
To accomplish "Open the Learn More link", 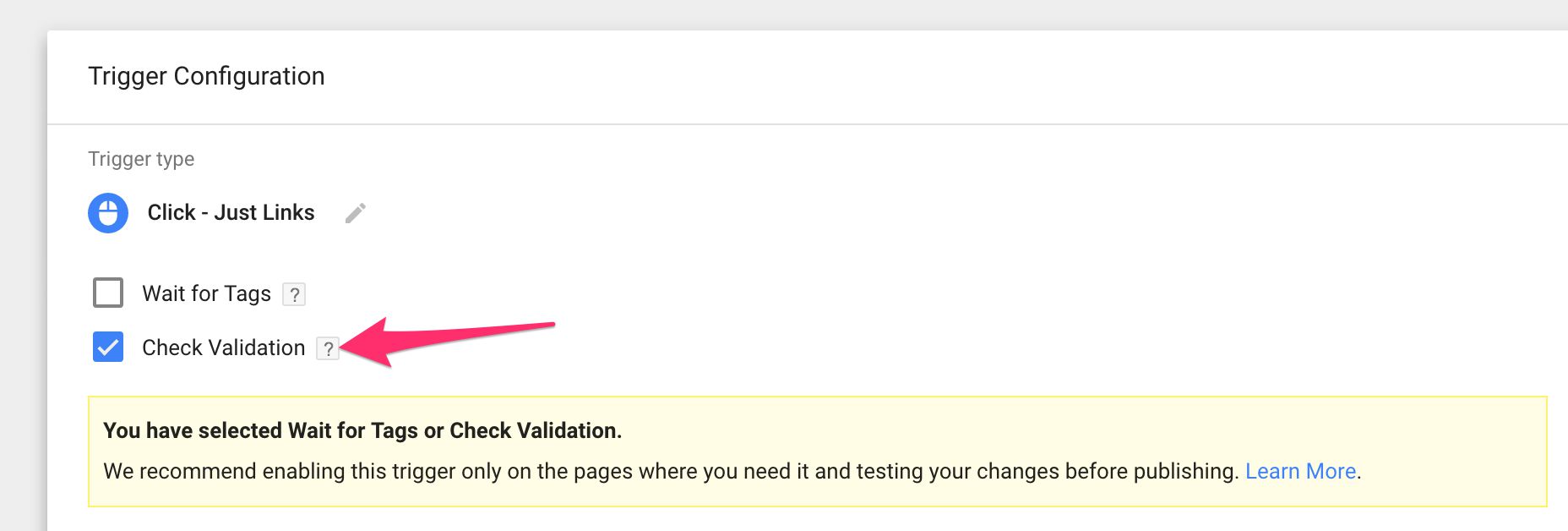I will 1300,471.
